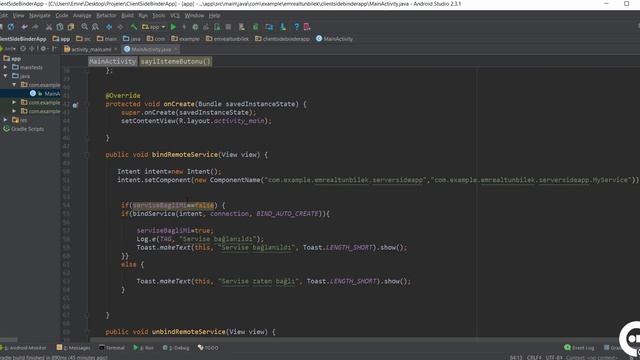Open the Debug tool window
The height and width of the screenshot is (360, 640).
176,348
